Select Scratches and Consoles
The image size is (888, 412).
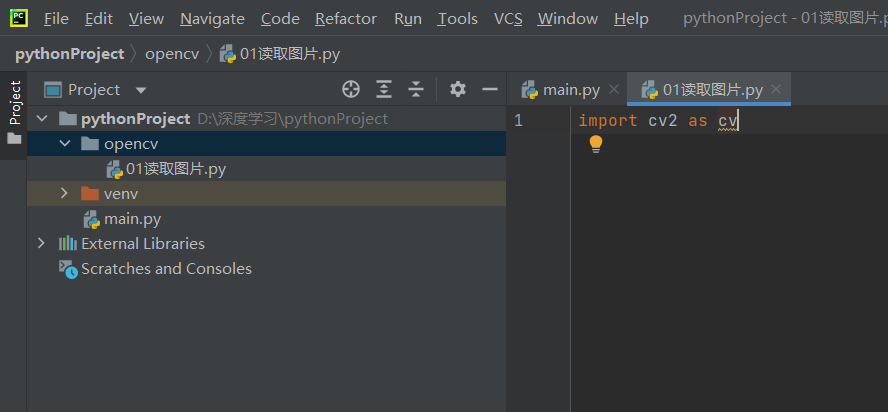click(266, 269)
